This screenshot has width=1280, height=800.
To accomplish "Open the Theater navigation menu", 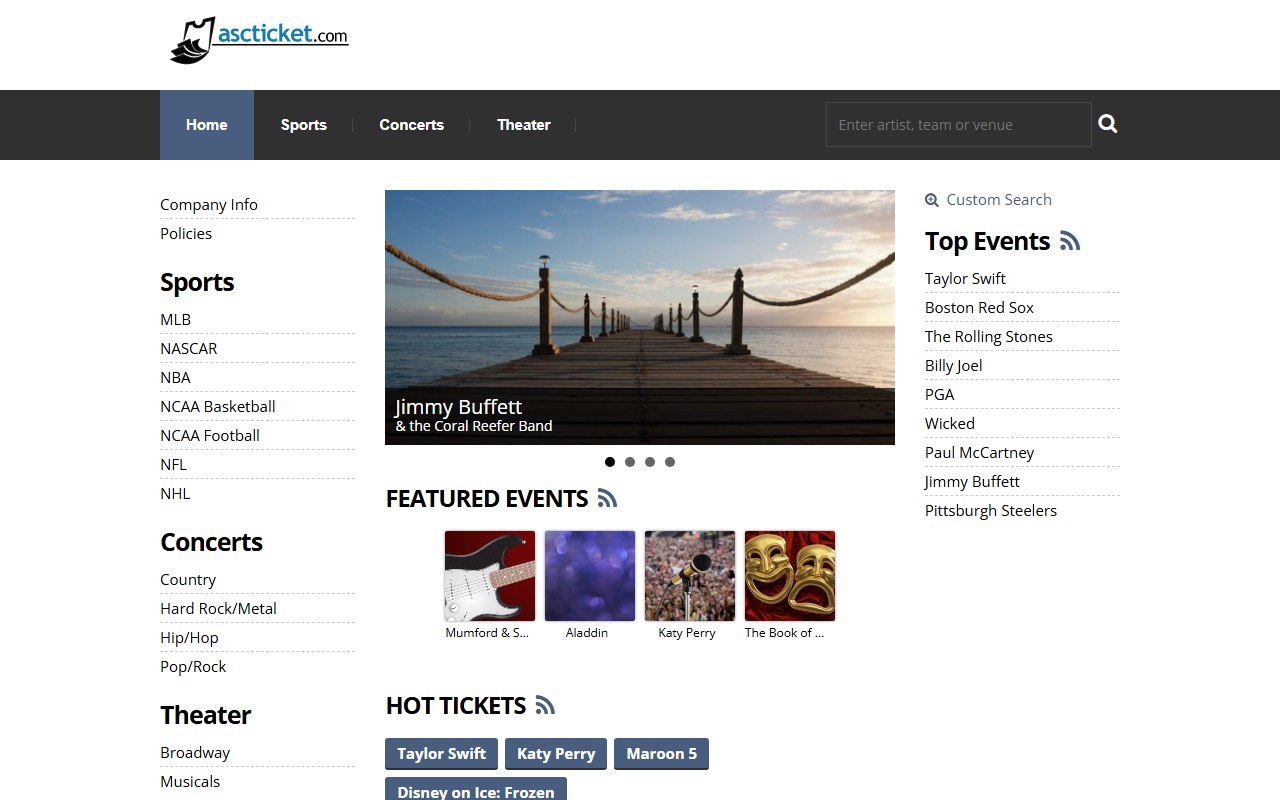I will pyautogui.click(x=524, y=125).
